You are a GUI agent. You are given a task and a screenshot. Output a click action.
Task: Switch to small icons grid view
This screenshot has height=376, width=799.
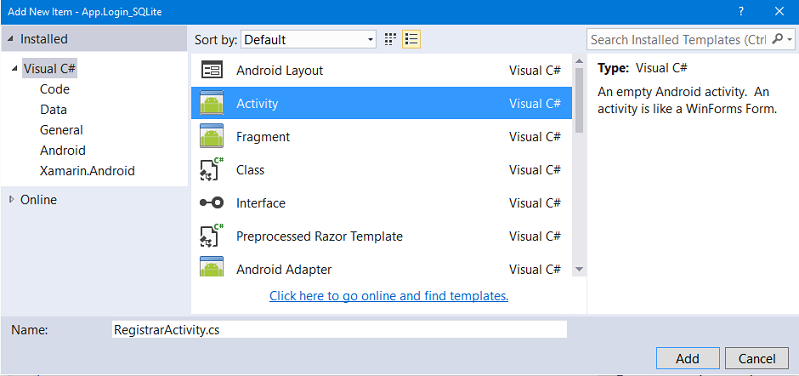point(390,39)
